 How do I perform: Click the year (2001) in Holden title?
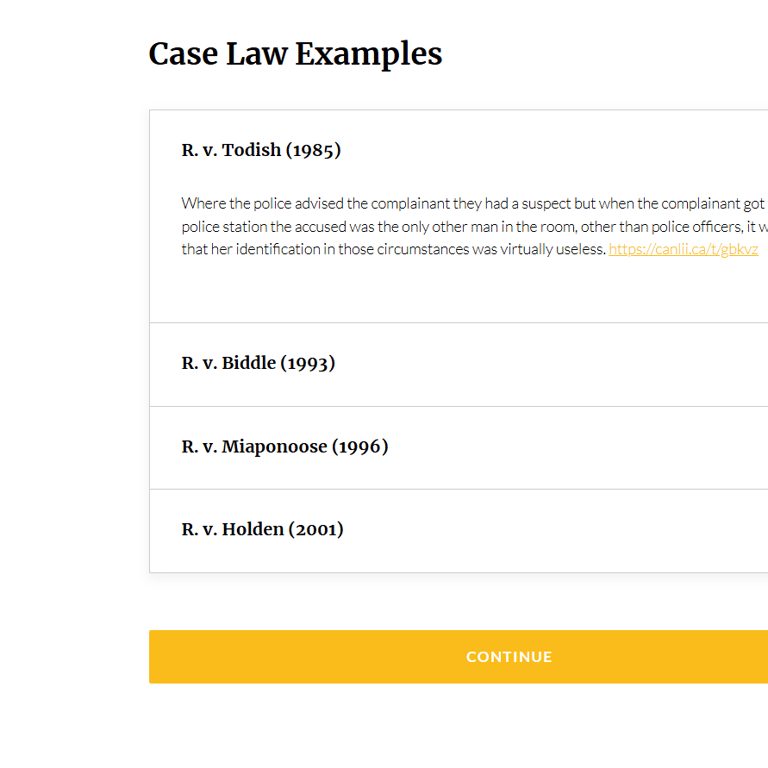pos(316,530)
